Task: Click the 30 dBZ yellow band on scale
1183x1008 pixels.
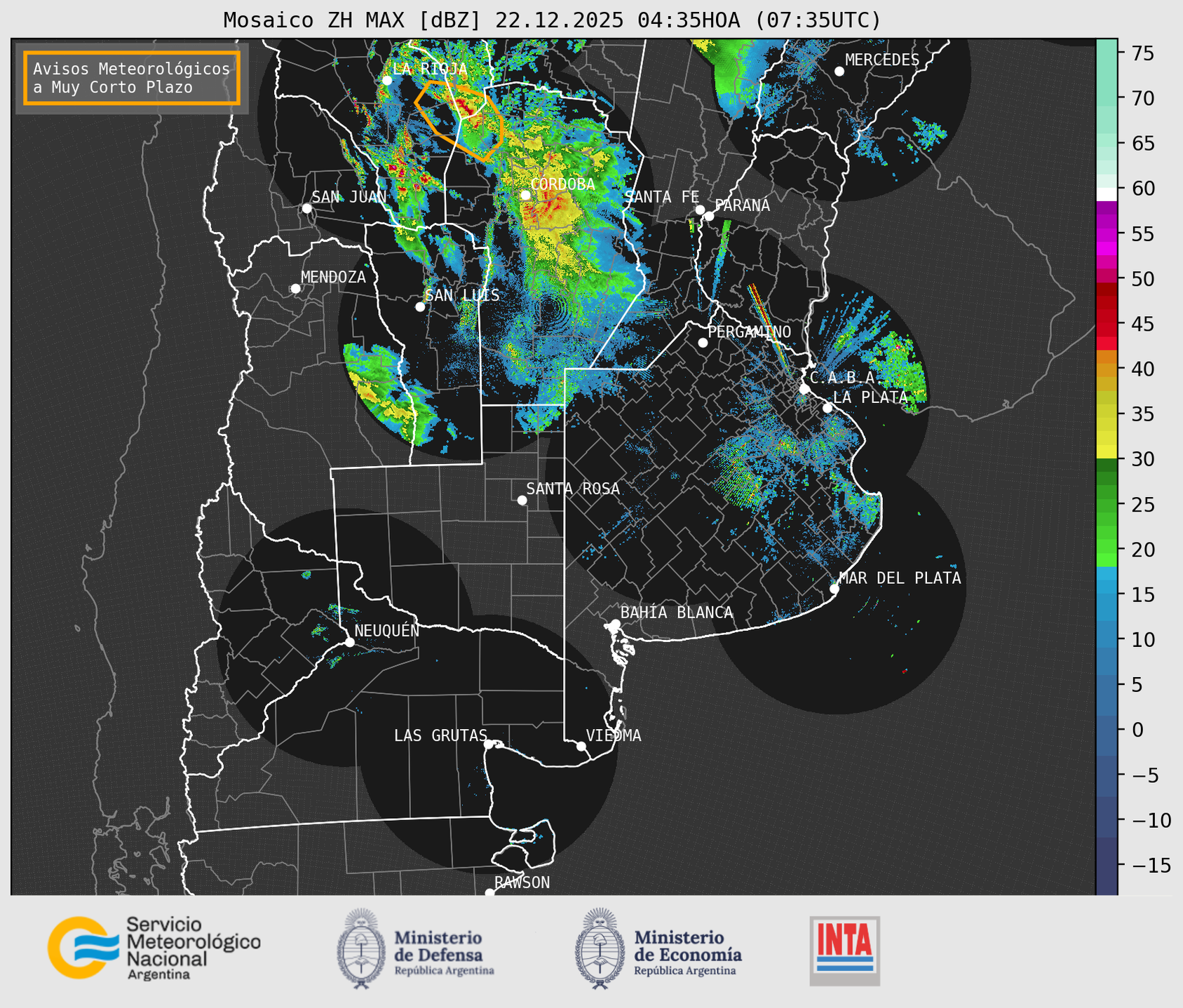Action: coord(1107,452)
